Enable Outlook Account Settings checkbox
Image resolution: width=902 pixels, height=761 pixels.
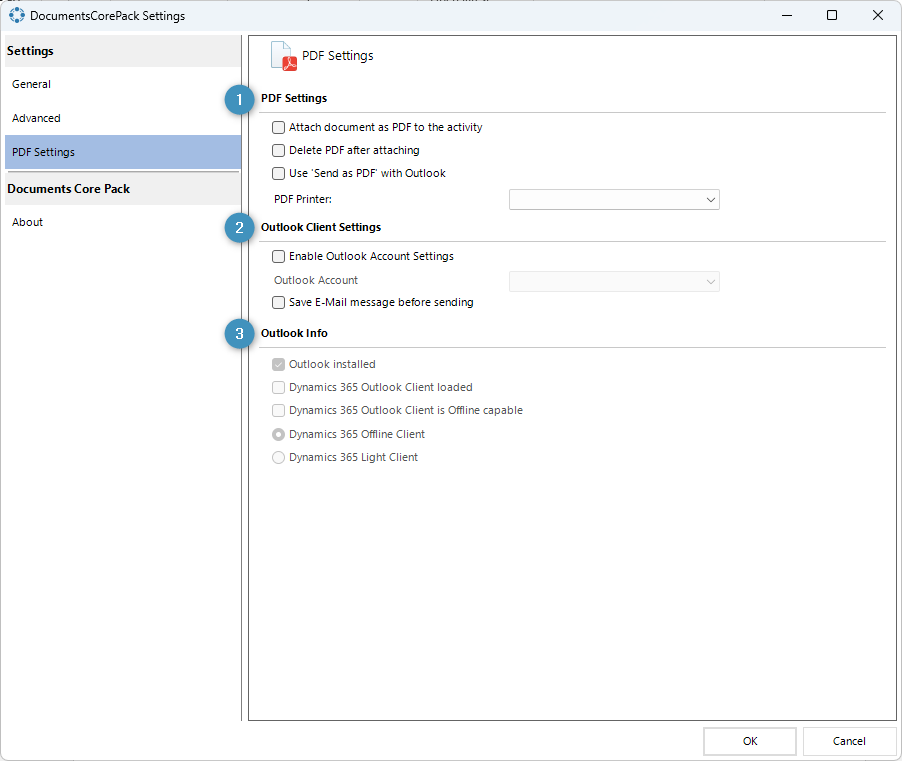tap(278, 256)
